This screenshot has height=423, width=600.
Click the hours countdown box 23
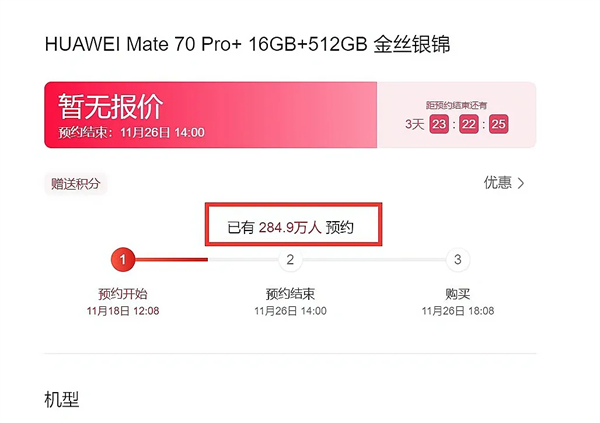click(x=439, y=124)
